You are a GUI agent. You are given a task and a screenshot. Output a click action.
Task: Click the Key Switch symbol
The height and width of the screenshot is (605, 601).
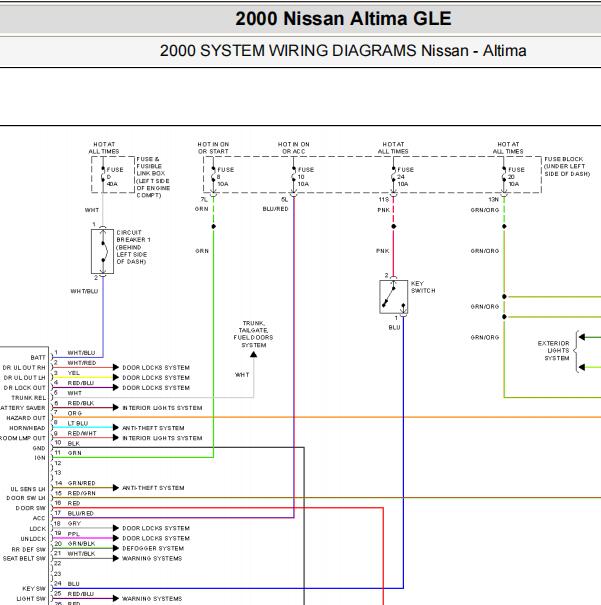click(393, 297)
